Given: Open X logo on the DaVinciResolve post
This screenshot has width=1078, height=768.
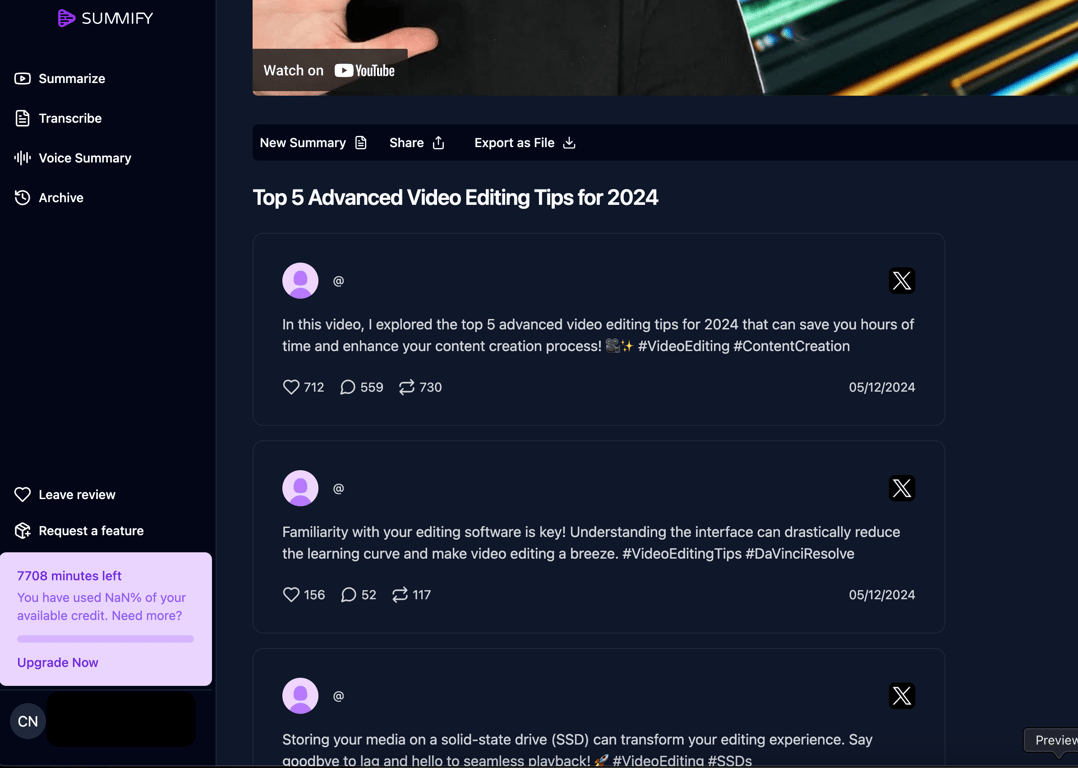Looking at the screenshot, I should [x=902, y=488].
